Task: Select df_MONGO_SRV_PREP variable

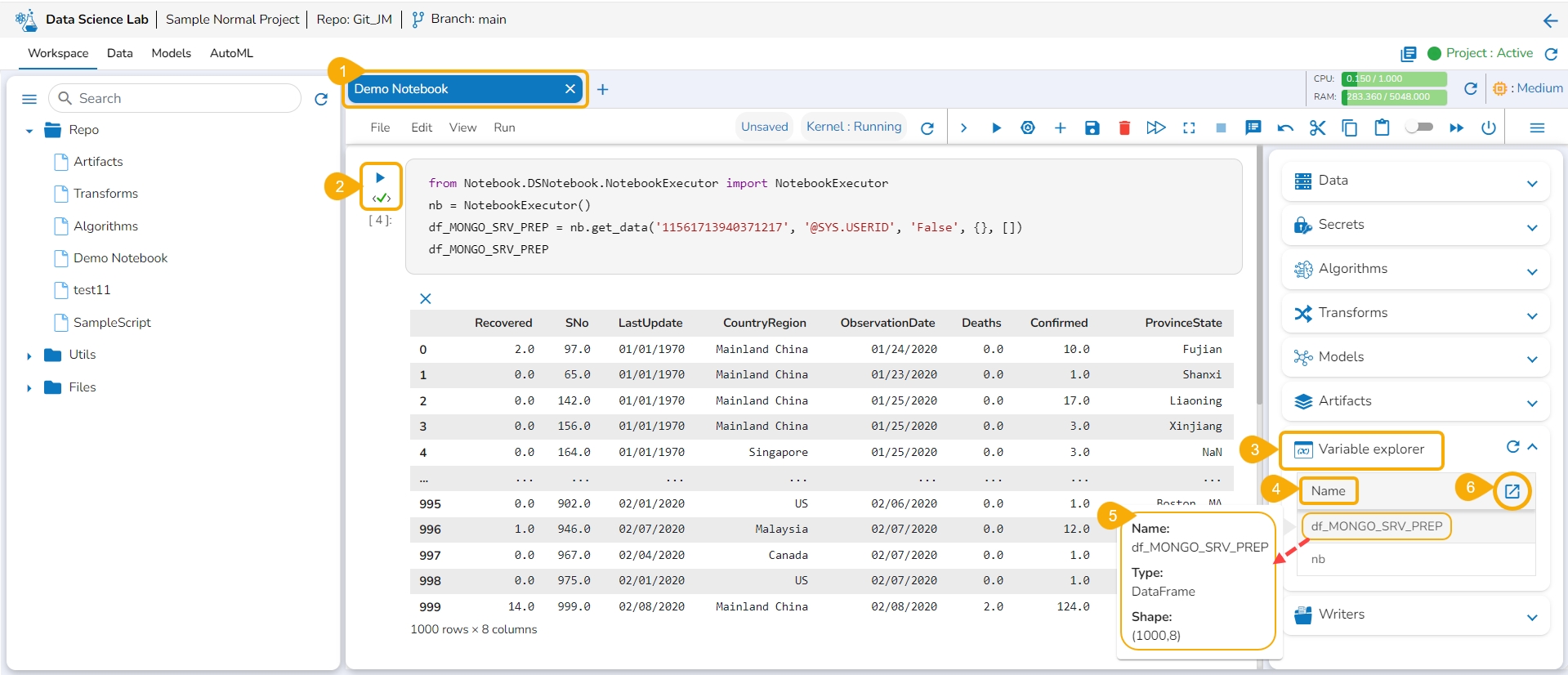Action: click(1376, 526)
